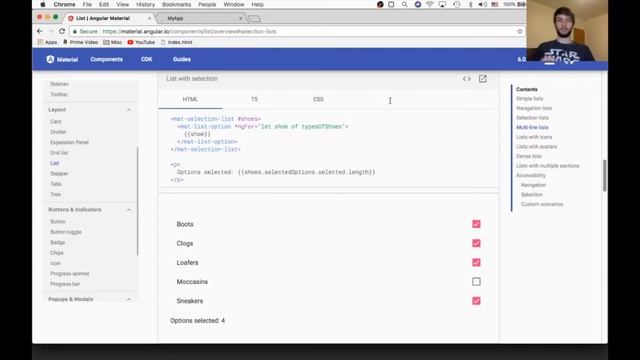The width and height of the screenshot is (640, 360).
Task: Go to Expansion Panel in sidebar
Action: coord(69,142)
